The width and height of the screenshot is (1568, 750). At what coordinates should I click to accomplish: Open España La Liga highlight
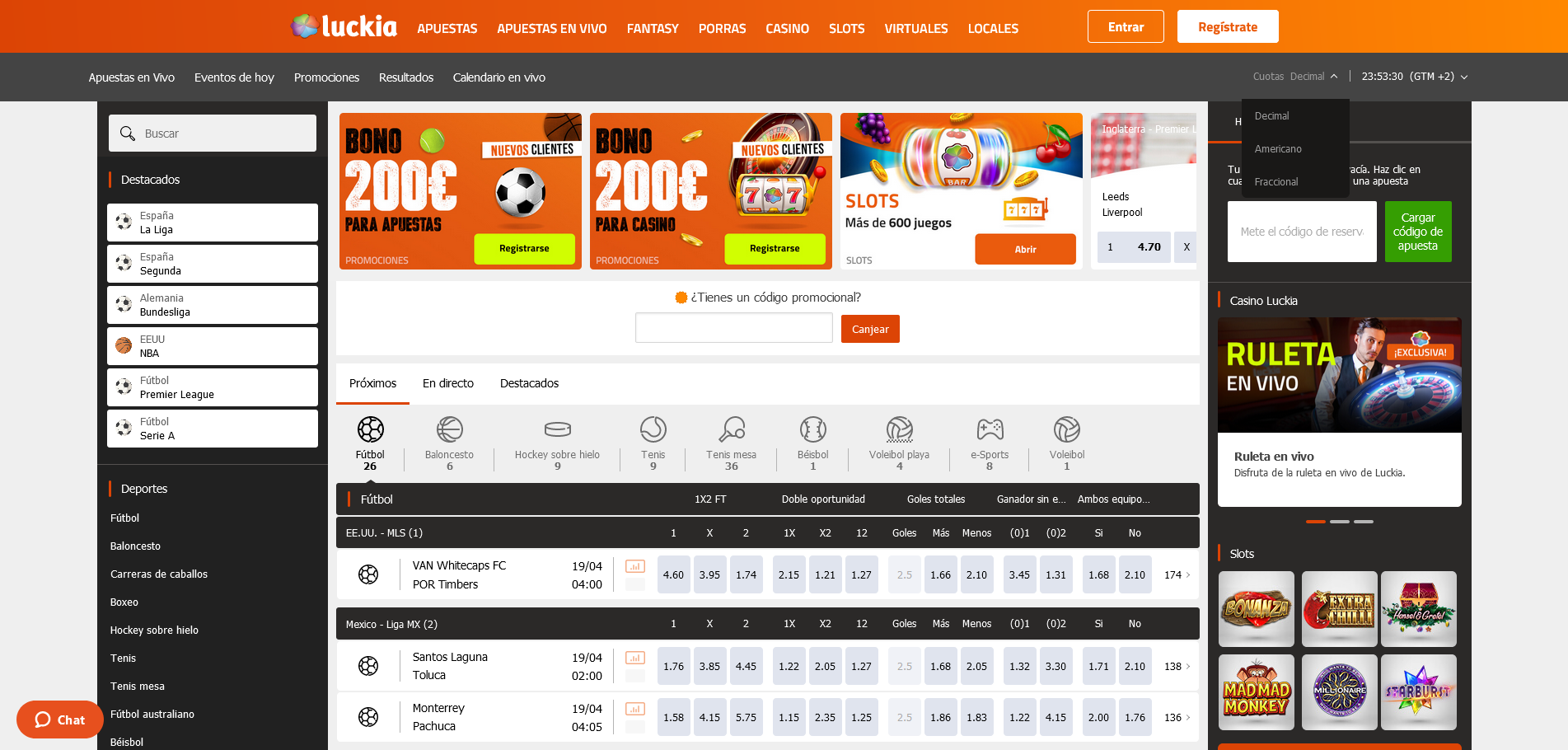213,223
